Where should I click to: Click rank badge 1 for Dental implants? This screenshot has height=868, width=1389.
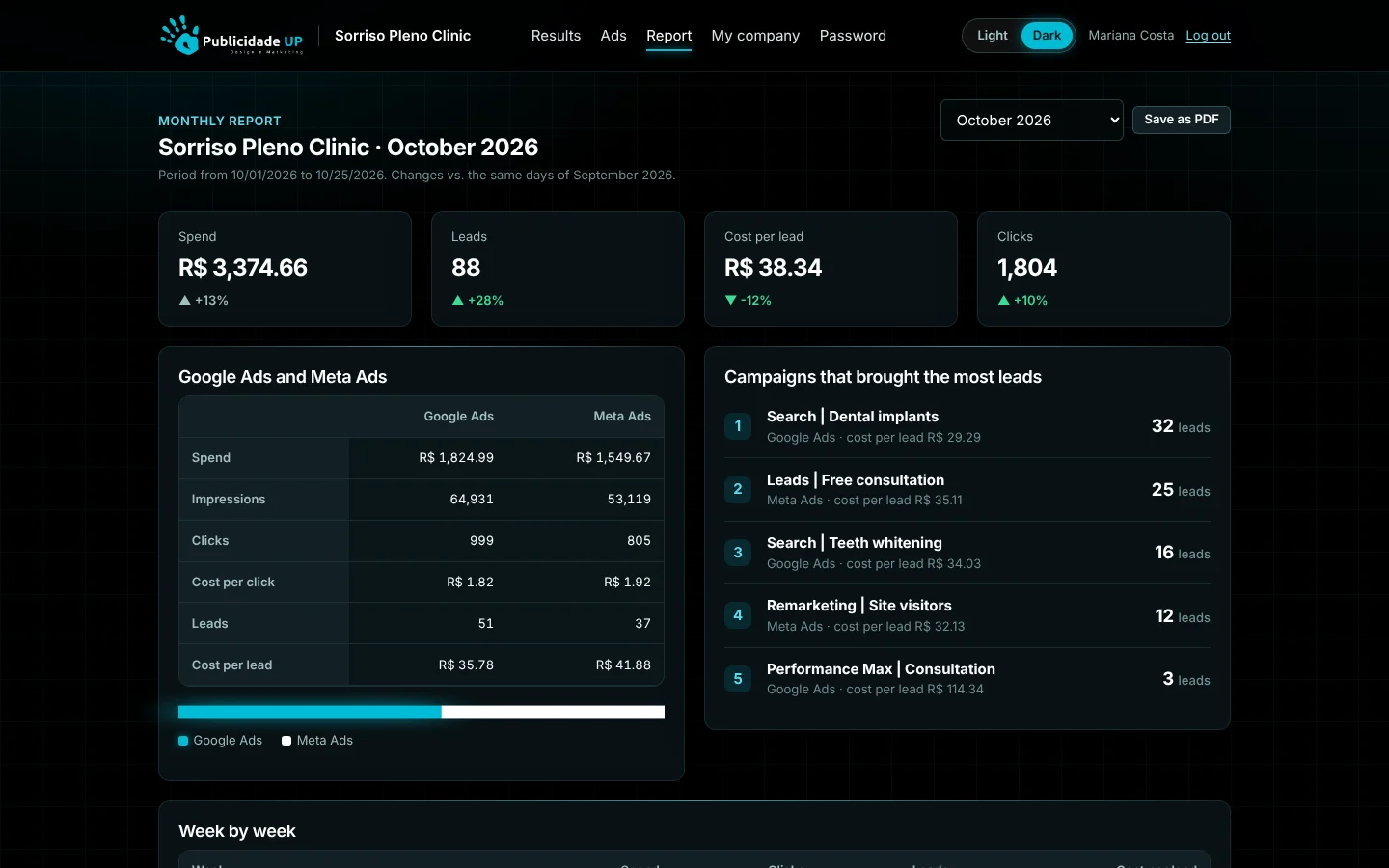[738, 426]
